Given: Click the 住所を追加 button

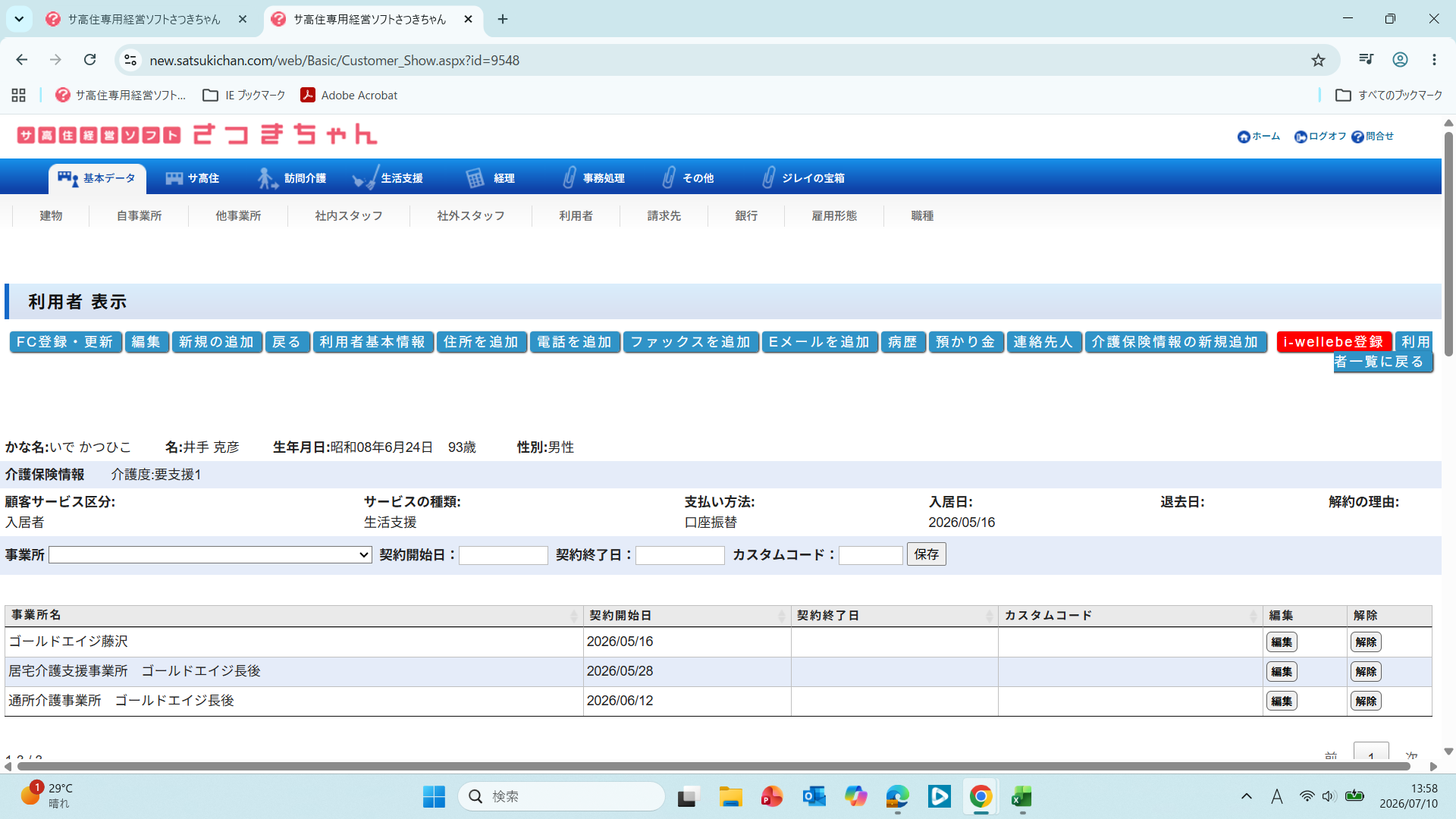Looking at the screenshot, I should click(x=482, y=343).
